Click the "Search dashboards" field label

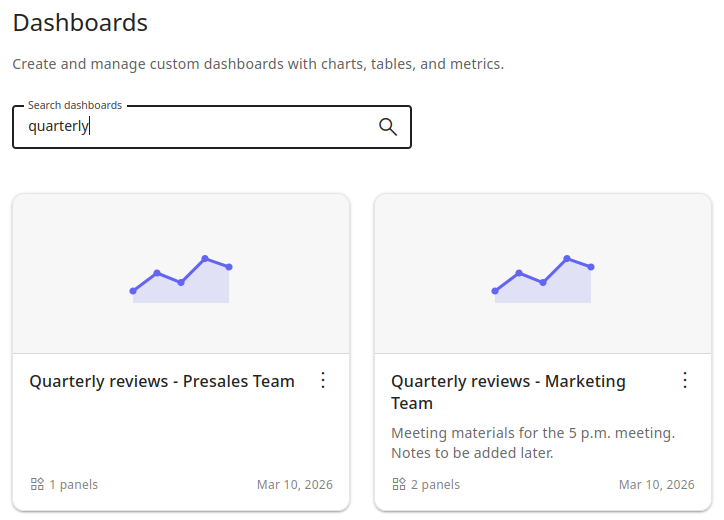point(75,105)
